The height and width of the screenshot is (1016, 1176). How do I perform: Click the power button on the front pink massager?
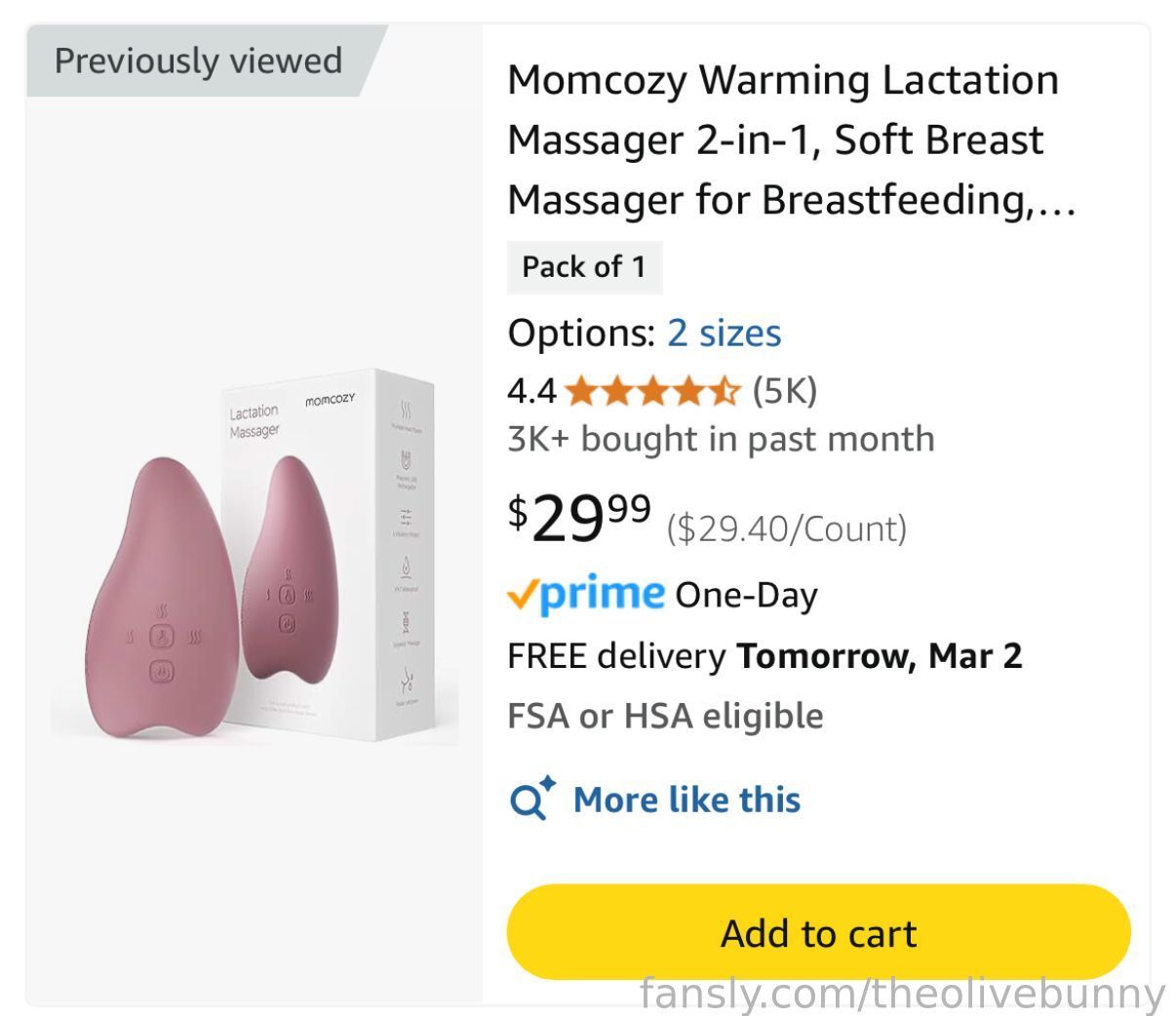pyautogui.click(x=162, y=671)
